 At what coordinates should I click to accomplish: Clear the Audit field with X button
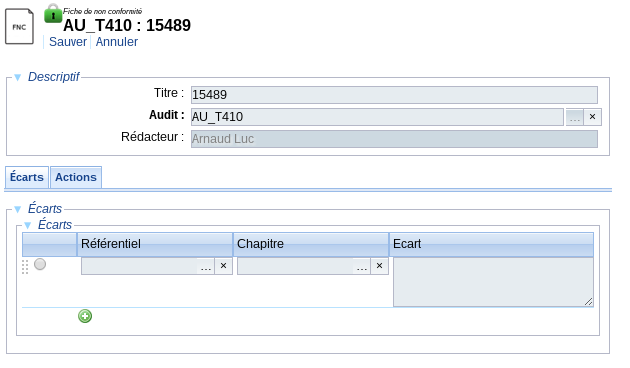point(592,117)
